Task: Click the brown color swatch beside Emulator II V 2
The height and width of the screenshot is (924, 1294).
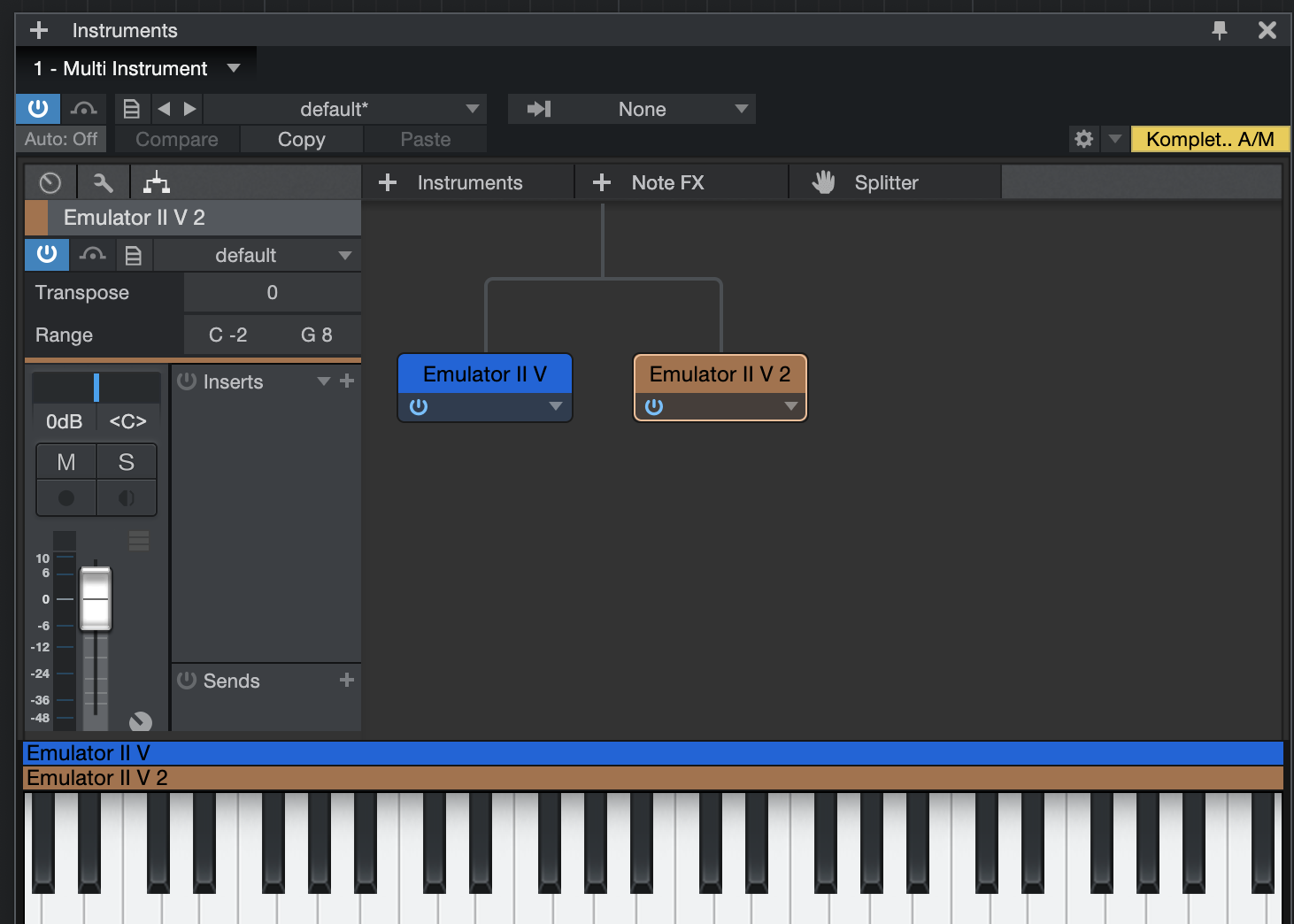Action: click(36, 218)
